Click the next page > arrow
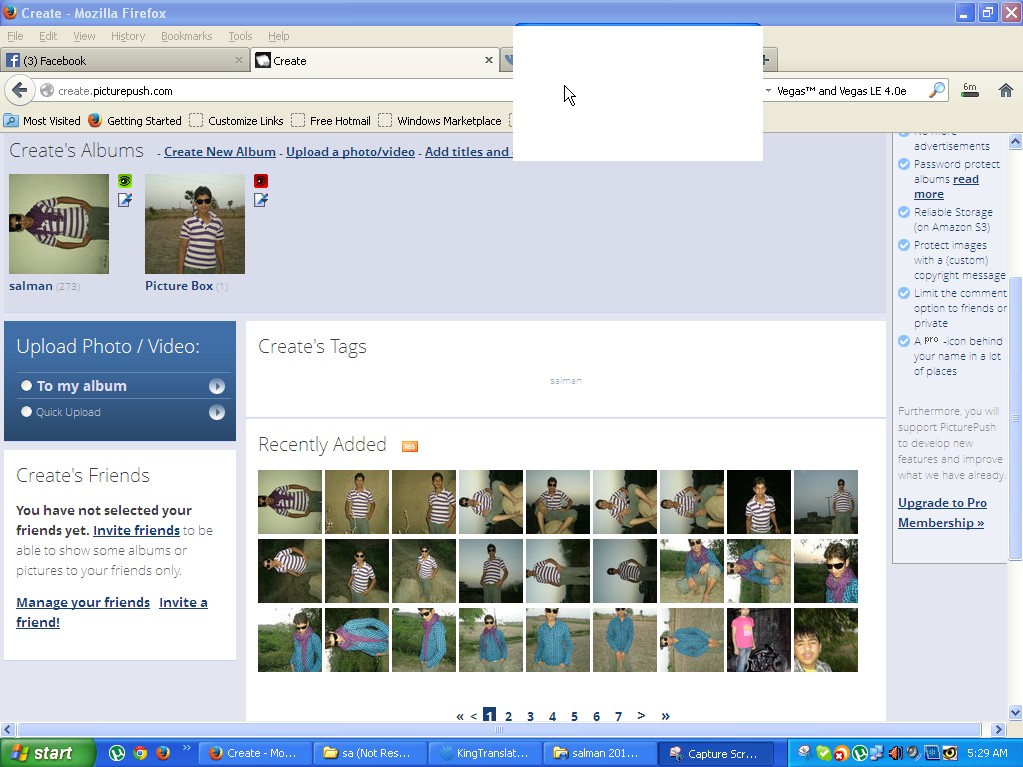The height and width of the screenshot is (767, 1023). tap(641, 715)
